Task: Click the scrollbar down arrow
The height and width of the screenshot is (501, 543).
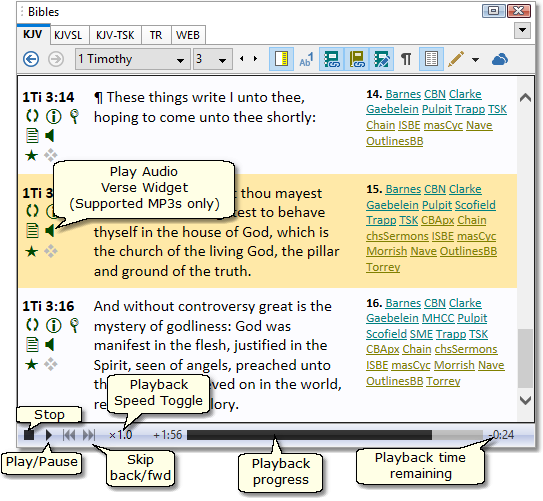Action: [x=525, y=401]
